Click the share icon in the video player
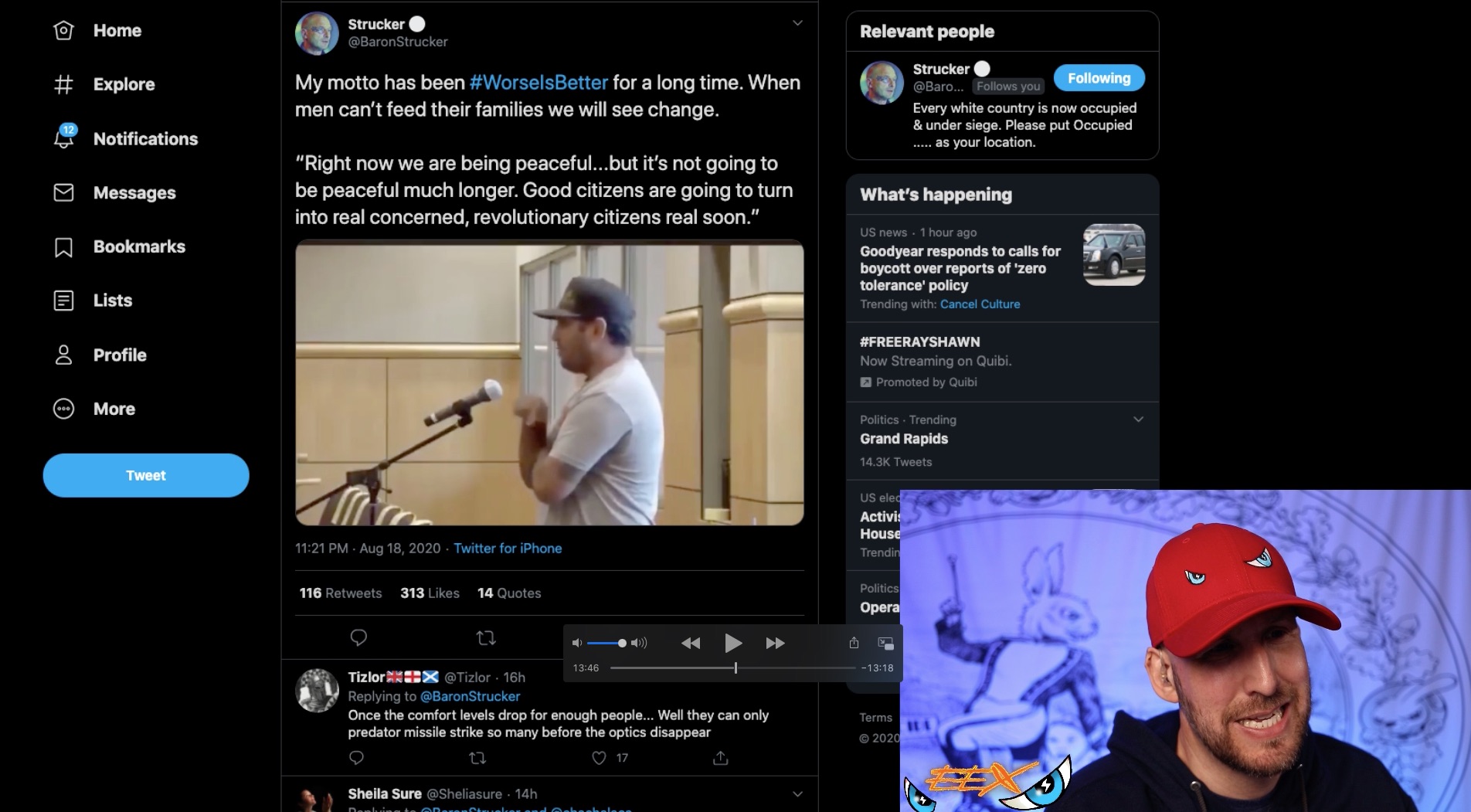1471x812 pixels. coord(854,643)
